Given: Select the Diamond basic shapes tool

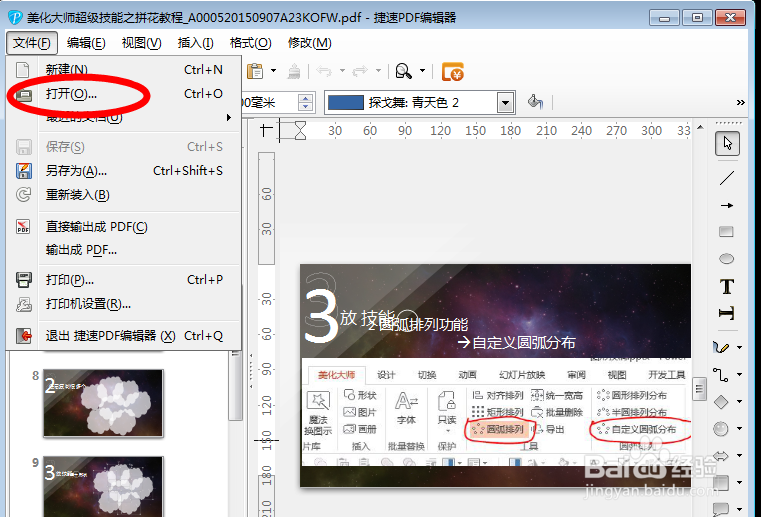Looking at the screenshot, I should pyautogui.click(x=721, y=401).
